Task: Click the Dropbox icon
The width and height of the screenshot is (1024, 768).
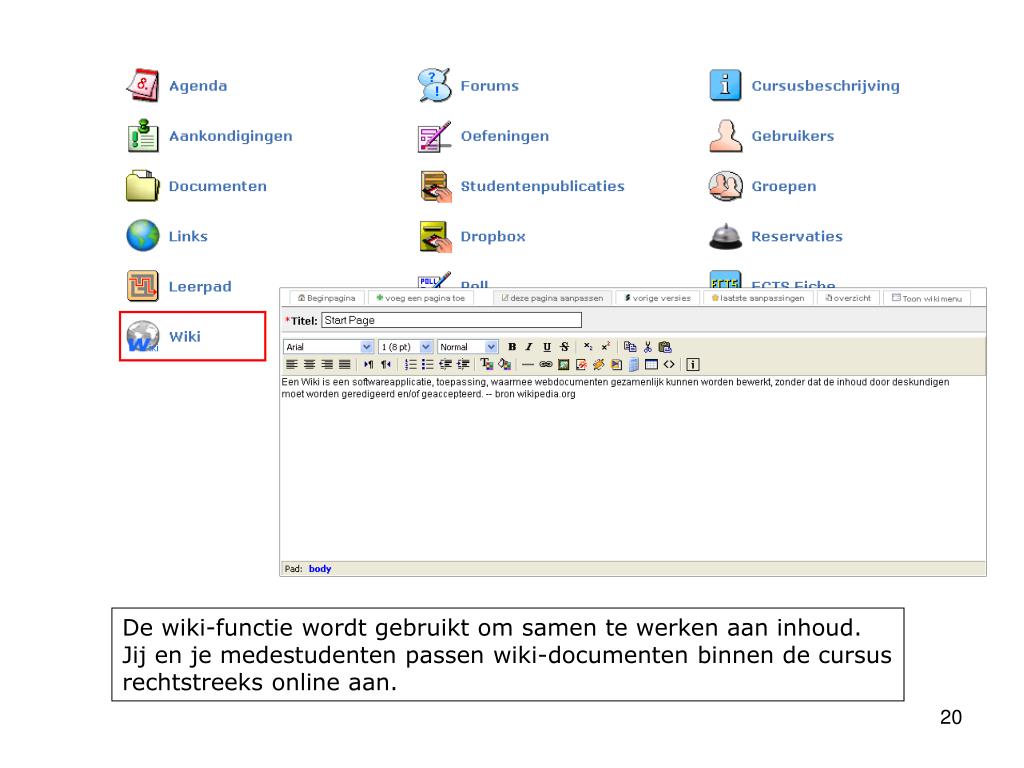Action: pyautogui.click(x=435, y=236)
